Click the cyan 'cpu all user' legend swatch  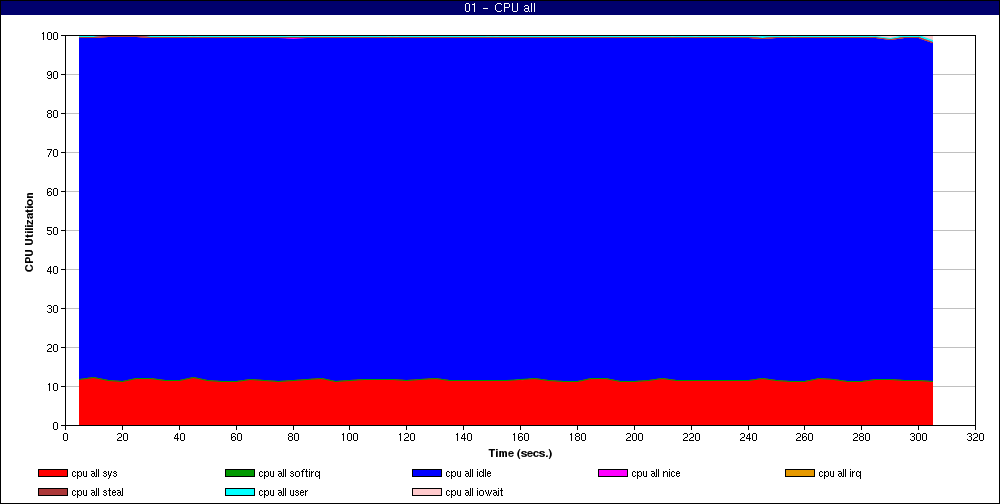[239, 492]
